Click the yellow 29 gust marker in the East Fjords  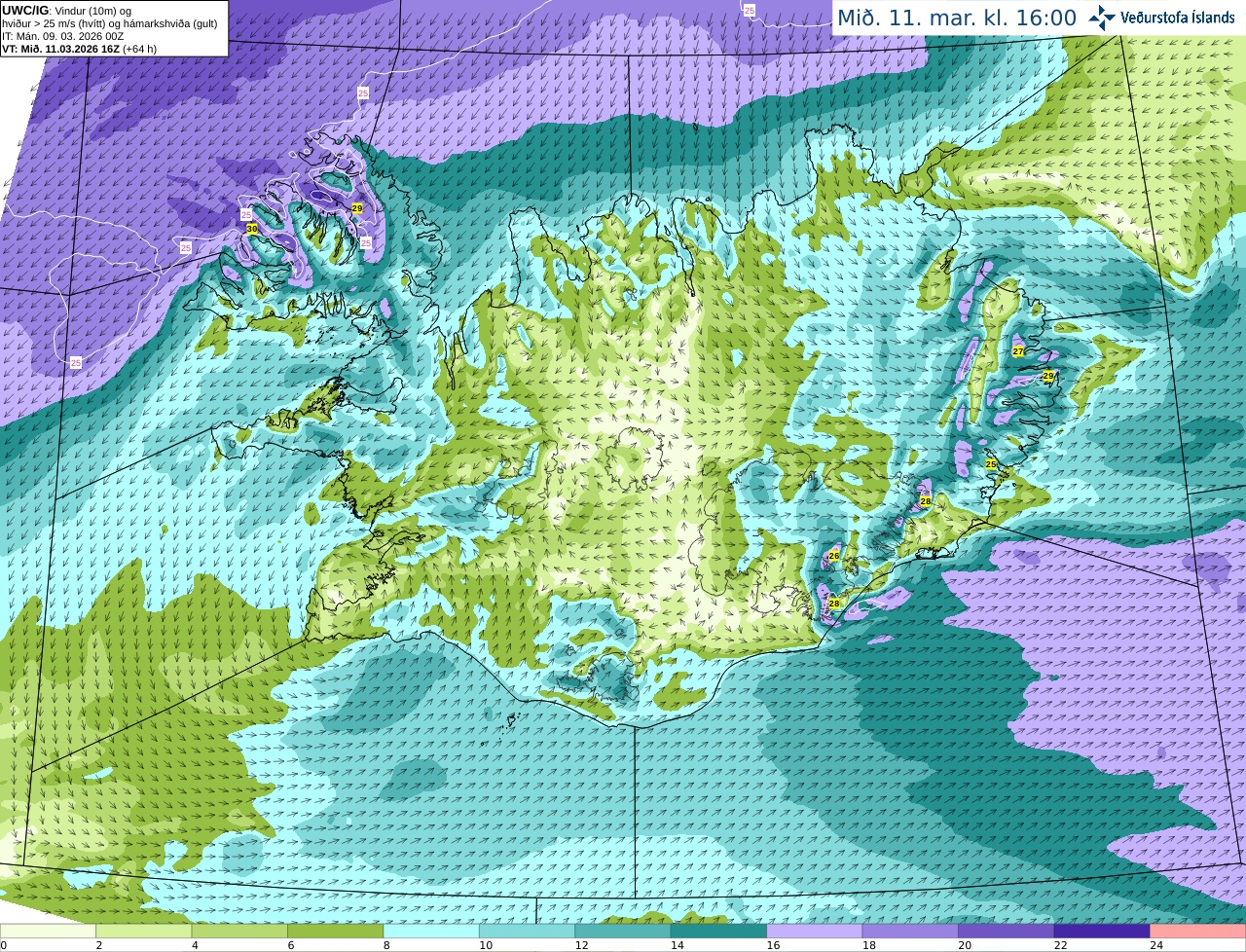tap(1048, 376)
